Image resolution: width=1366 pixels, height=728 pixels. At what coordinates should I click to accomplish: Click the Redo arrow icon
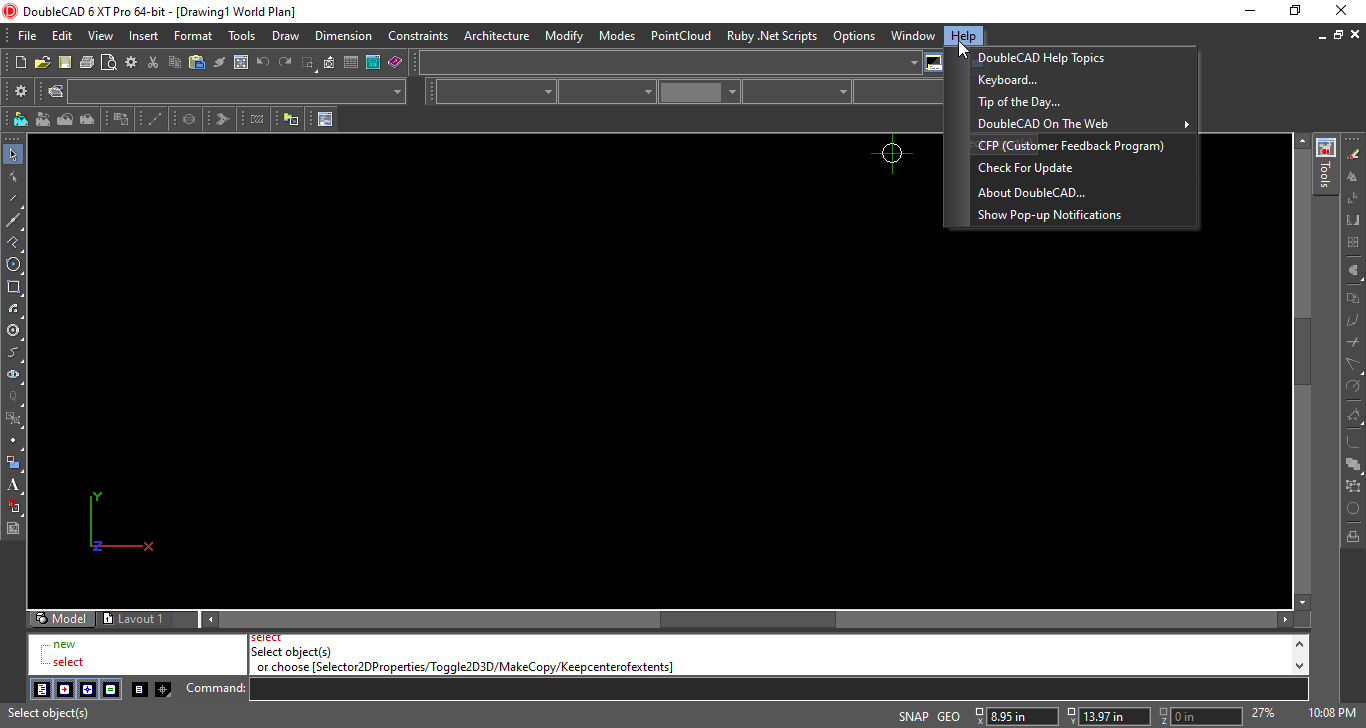click(285, 62)
